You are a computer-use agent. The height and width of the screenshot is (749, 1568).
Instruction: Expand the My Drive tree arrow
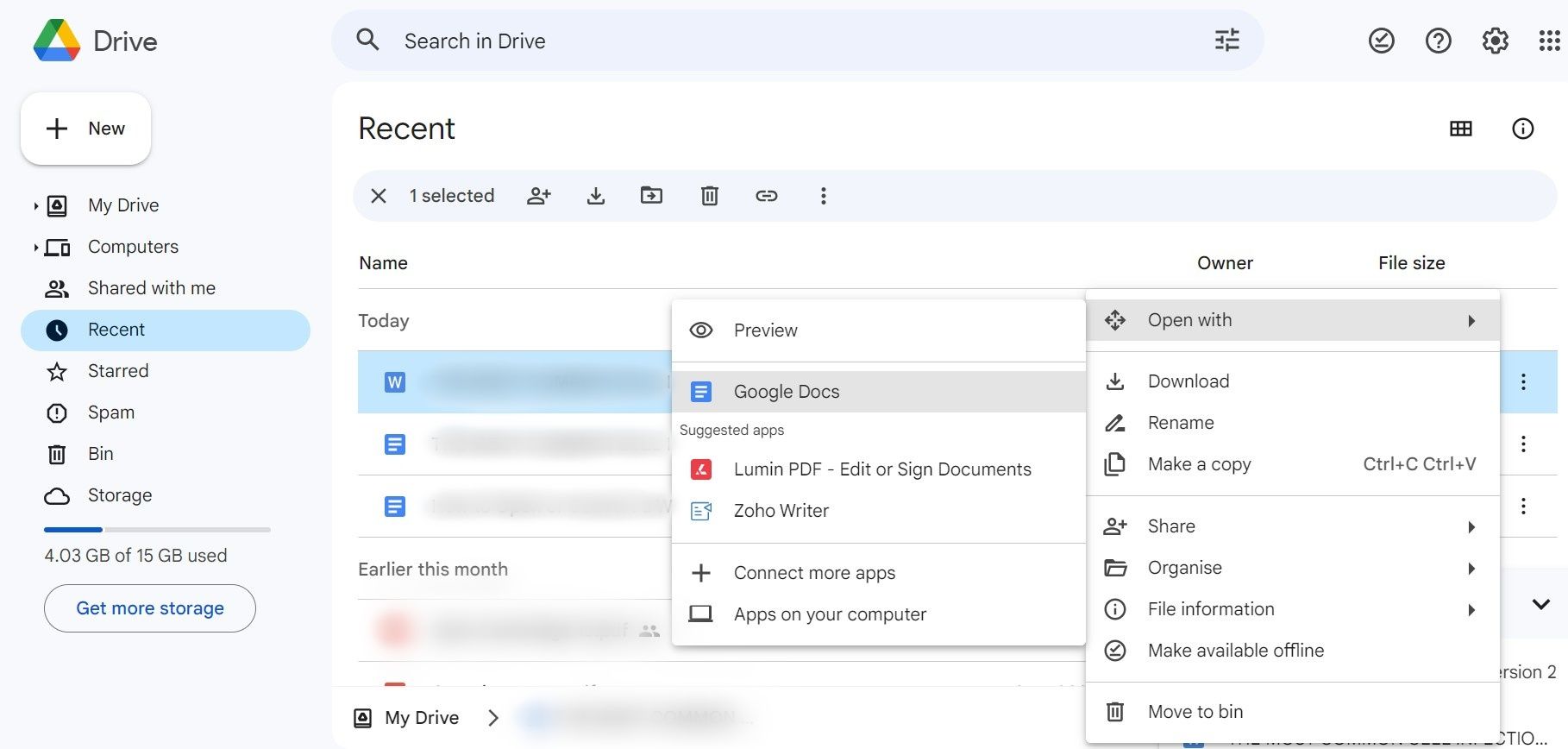point(35,206)
